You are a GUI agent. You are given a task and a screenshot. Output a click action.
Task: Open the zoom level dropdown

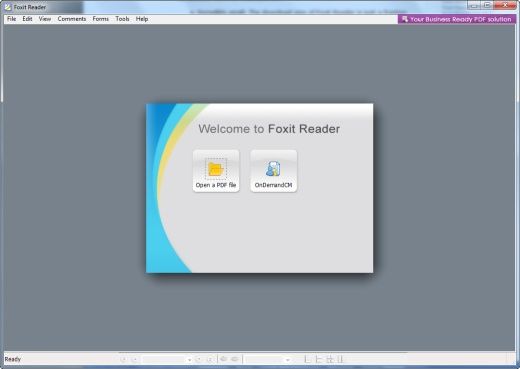[x=287, y=360]
